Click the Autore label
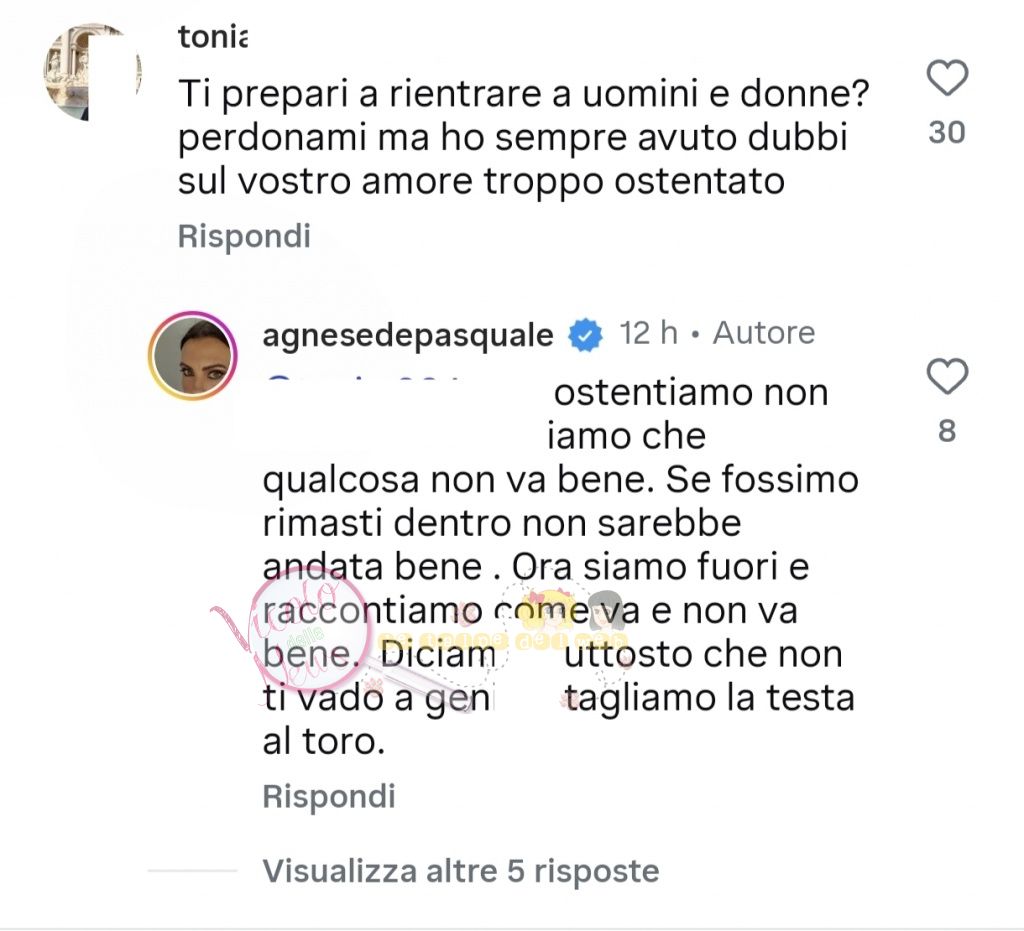Viewport: 1024px width, 931px height. pos(764,333)
